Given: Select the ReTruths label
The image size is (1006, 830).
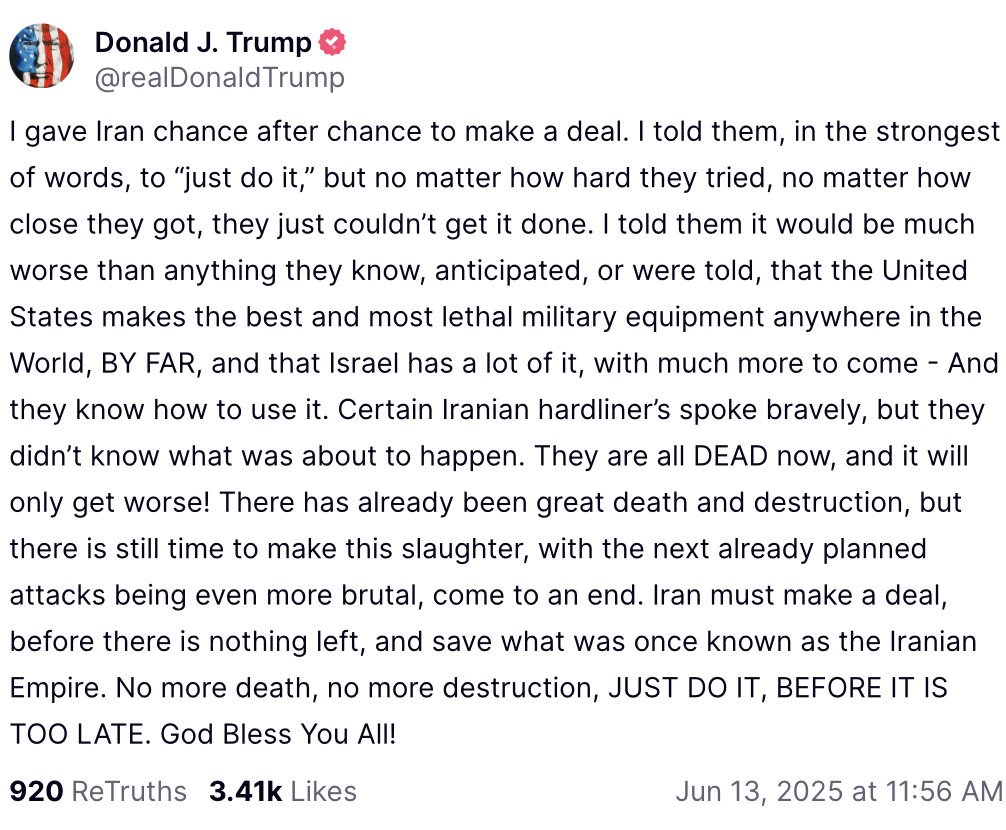Looking at the screenshot, I should tap(129, 791).
